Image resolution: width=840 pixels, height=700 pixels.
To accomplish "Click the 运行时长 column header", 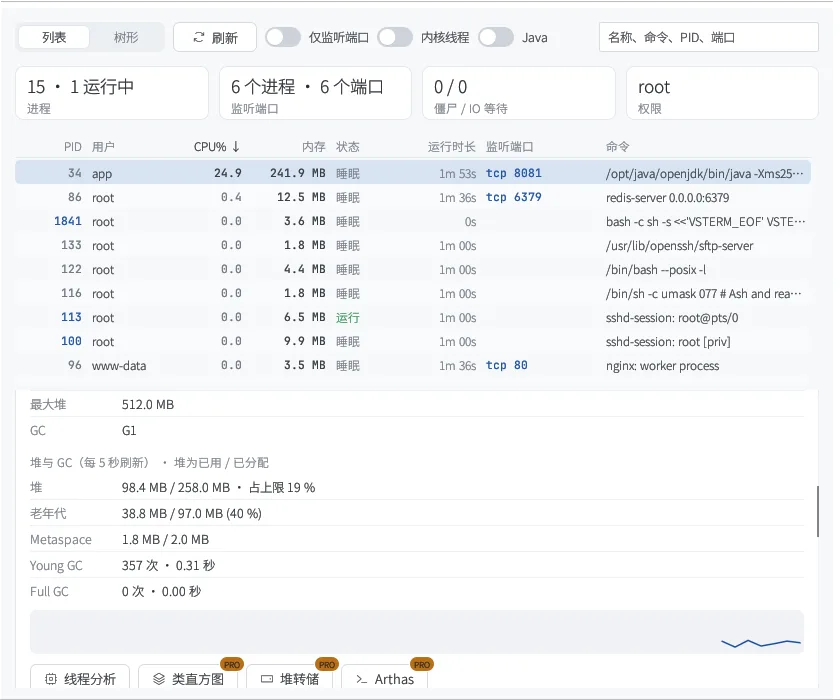I will pyautogui.click(x=452, y=147).
